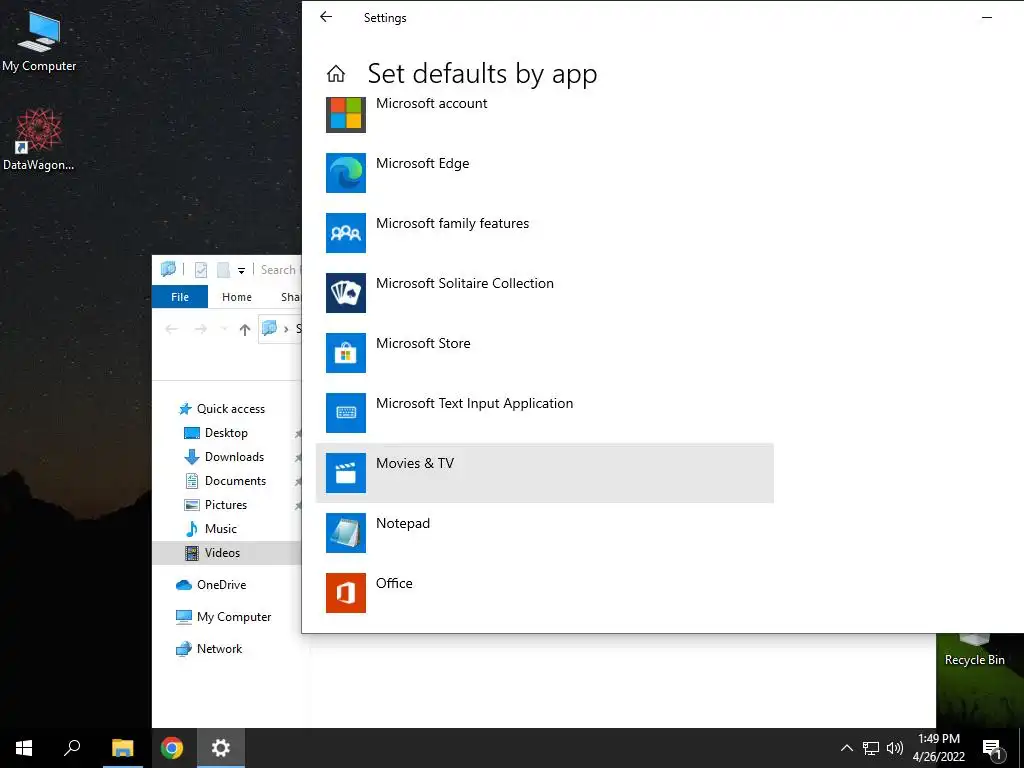Click the forward arrow in File Explorer
Screen dimensions: 1024x768
[x=200, y=330]
